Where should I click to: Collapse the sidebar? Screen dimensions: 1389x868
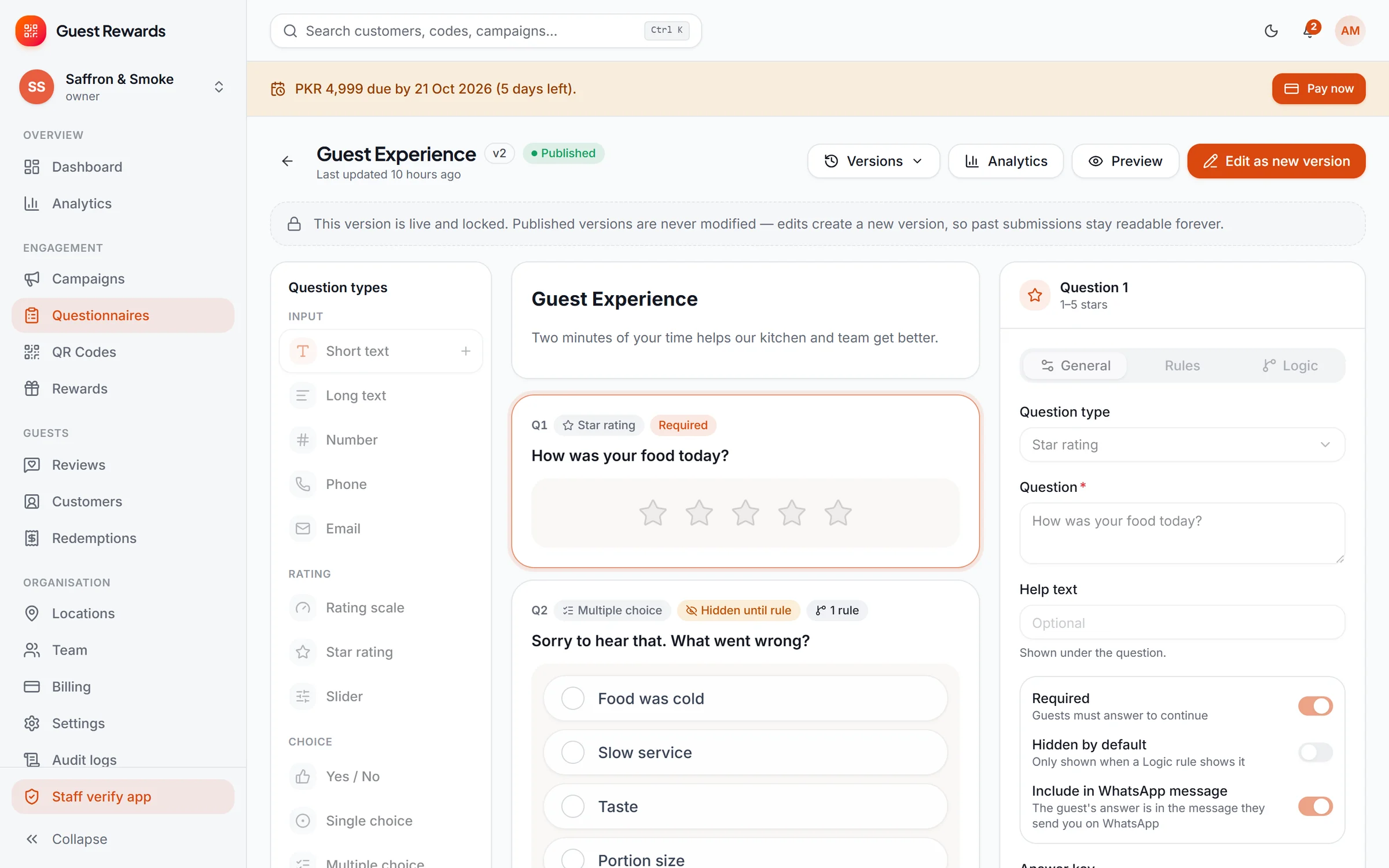[123, 839]
